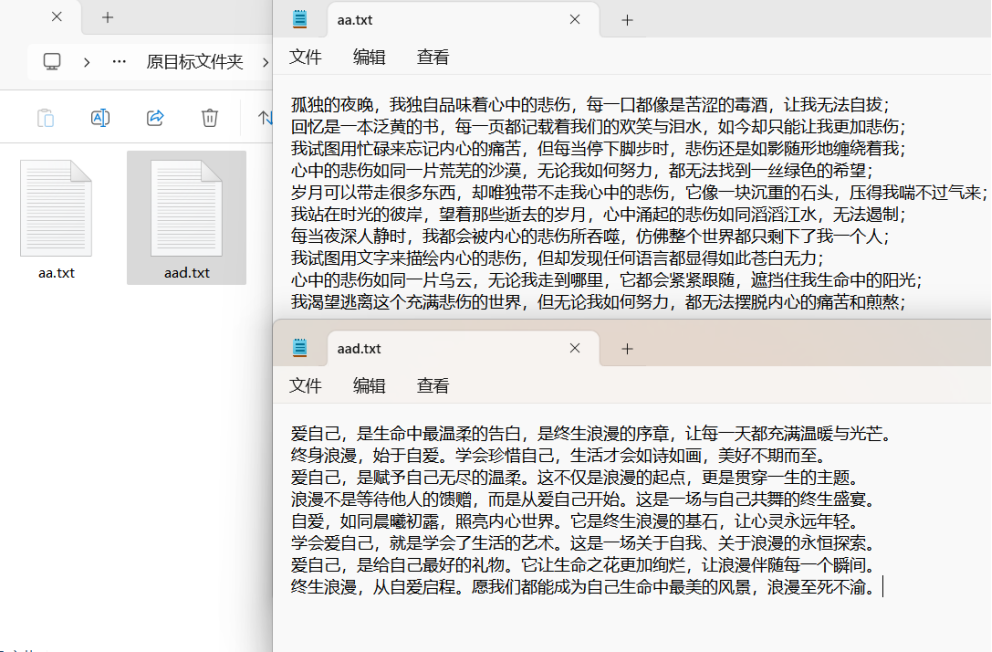Click line starting 岁月可以带走很多东西
992x652 pixels.
[639, 192]
